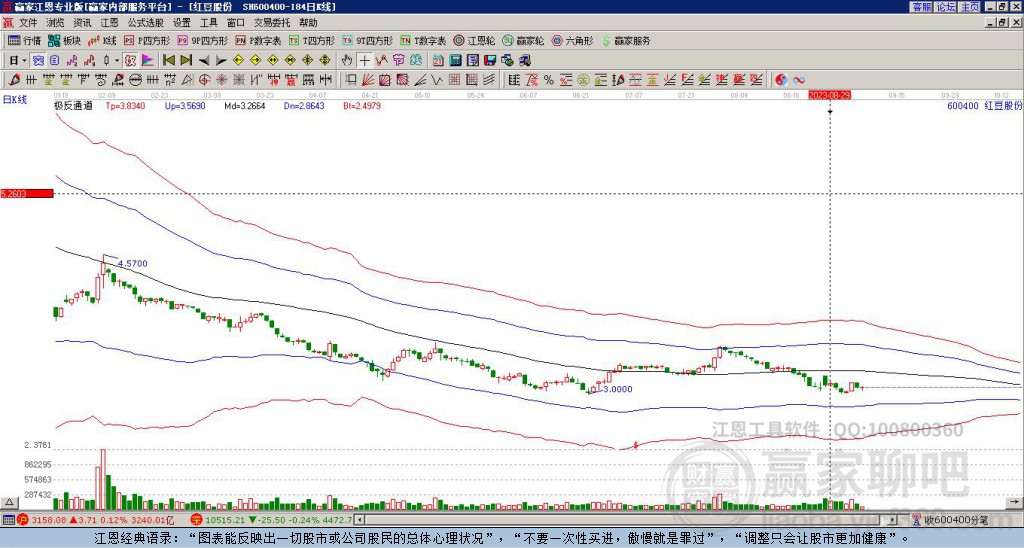Viewport: 1024px width, 548px height.
Task: Click the calendar icon
Action: (438, 61)
